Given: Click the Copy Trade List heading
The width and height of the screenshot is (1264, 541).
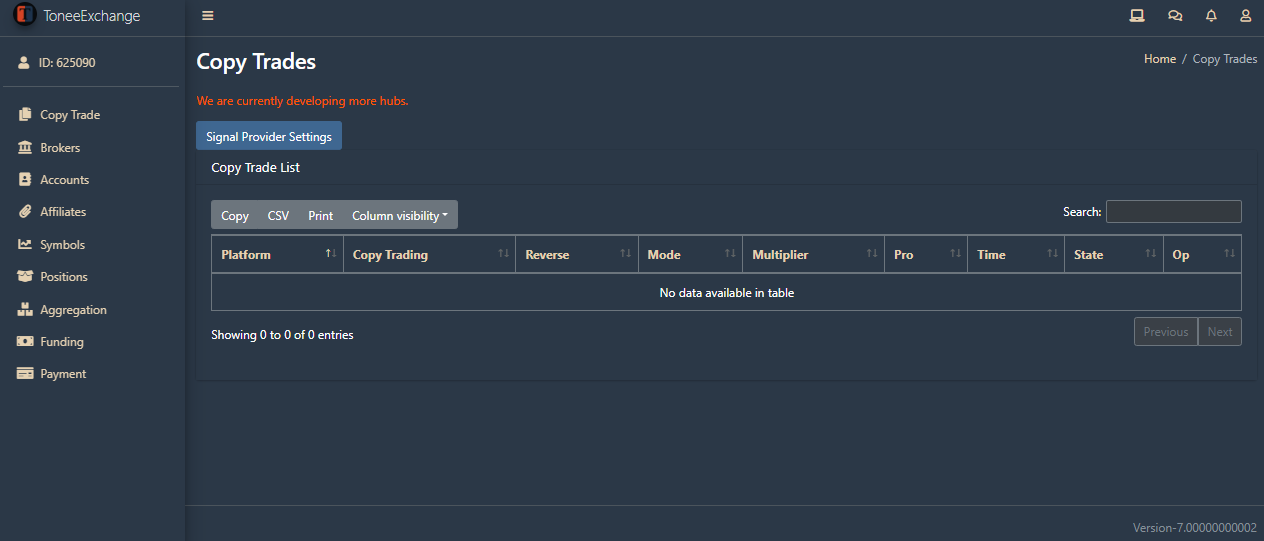Looking at the screenshot, I should click(x=256, y=167).
